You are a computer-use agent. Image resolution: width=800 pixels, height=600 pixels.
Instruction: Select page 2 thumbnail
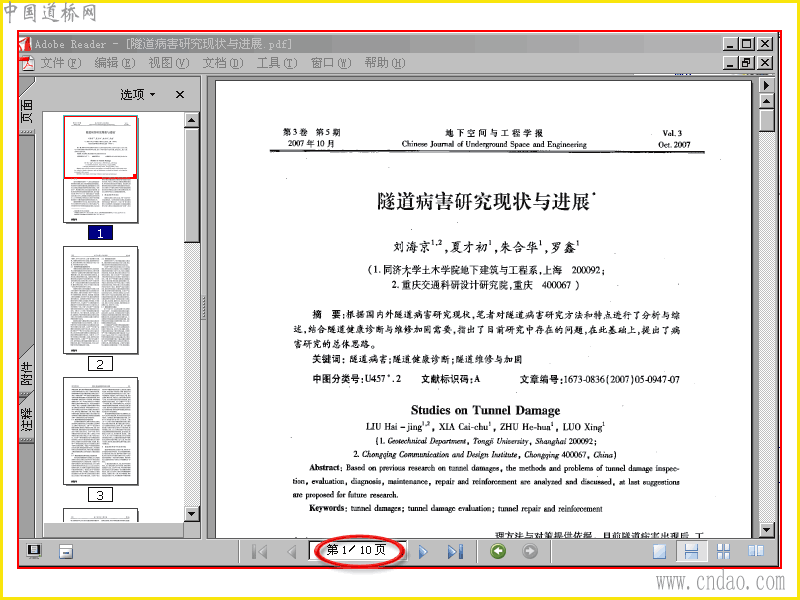(101, 300)
